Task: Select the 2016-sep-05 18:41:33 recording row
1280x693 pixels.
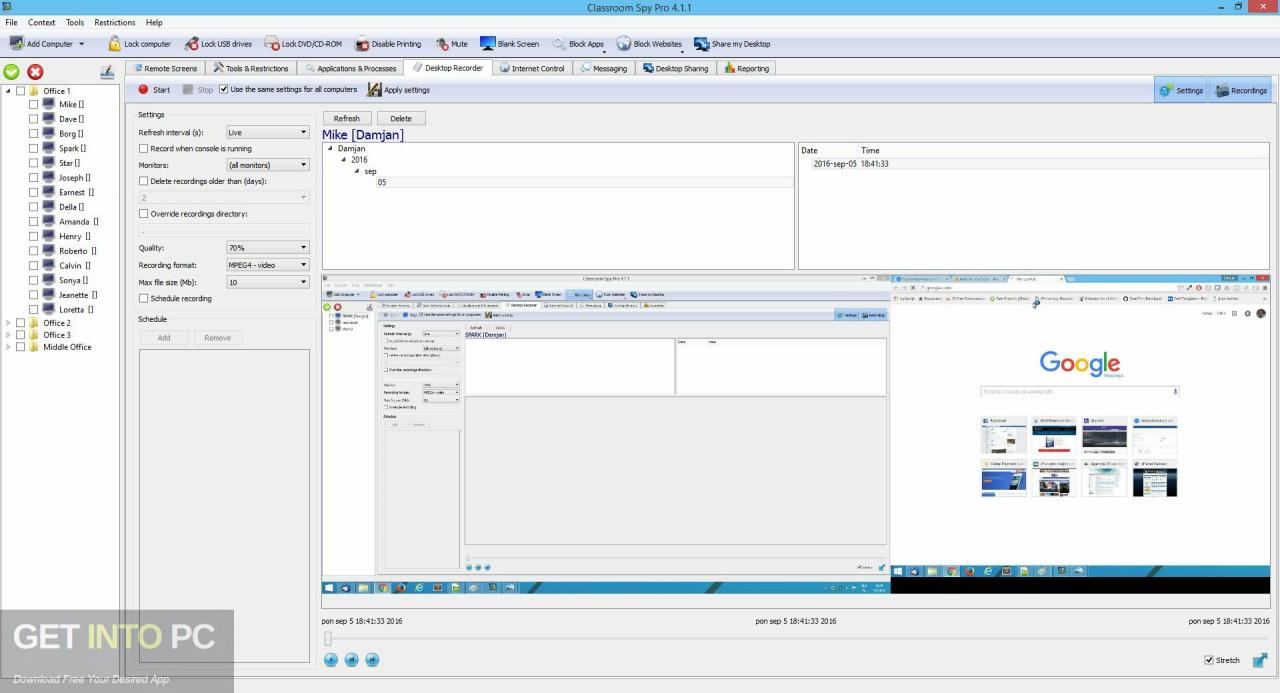Action: pos(1034,163)
